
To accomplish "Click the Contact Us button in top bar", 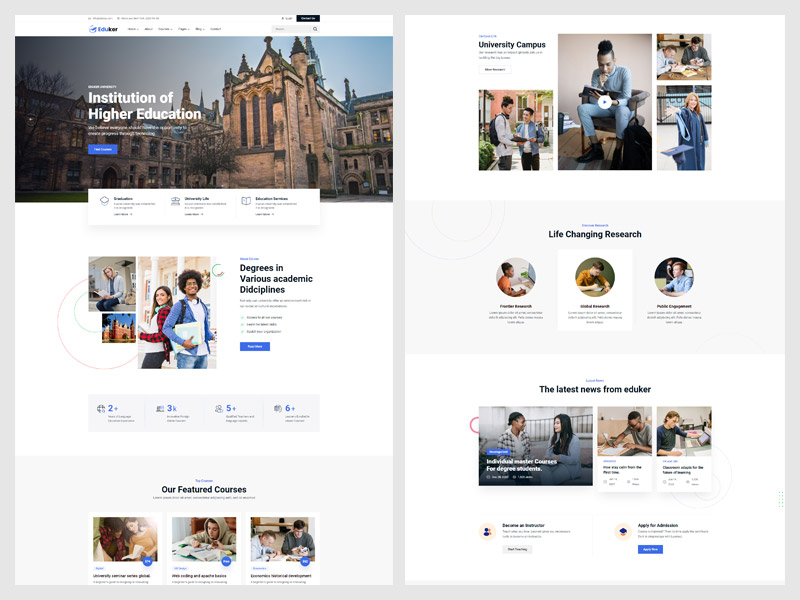I will pos(307,18).
